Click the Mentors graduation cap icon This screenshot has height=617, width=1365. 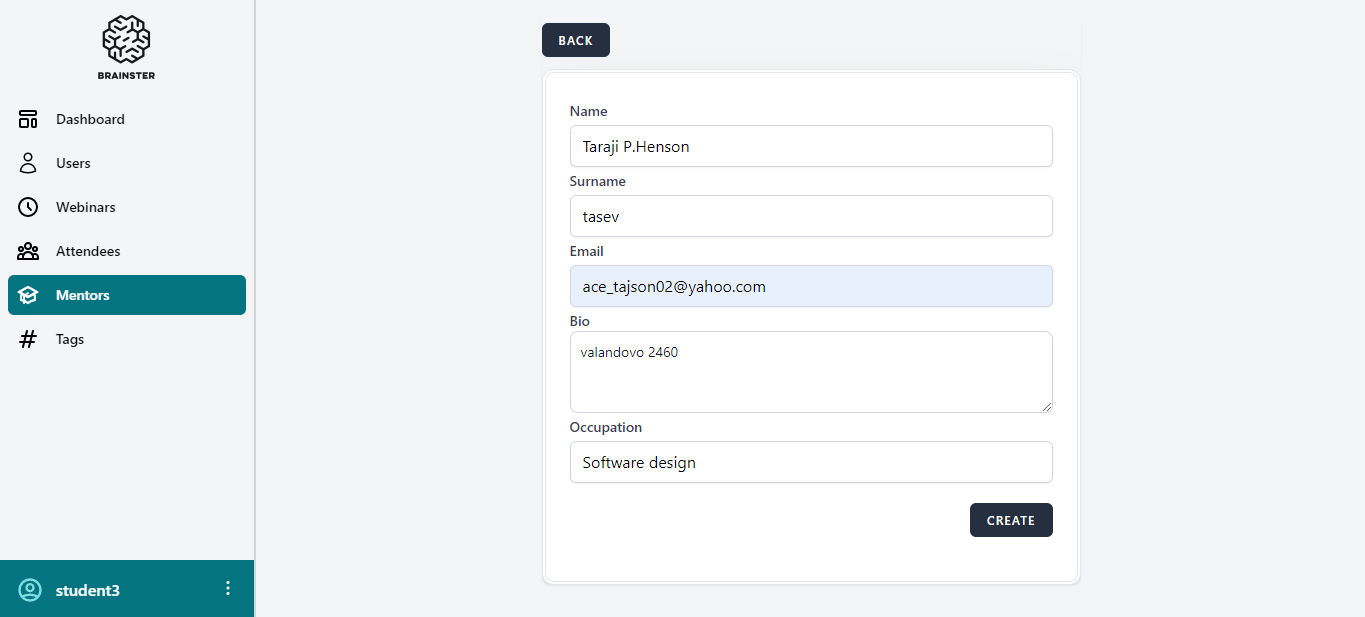pos(28,295)
